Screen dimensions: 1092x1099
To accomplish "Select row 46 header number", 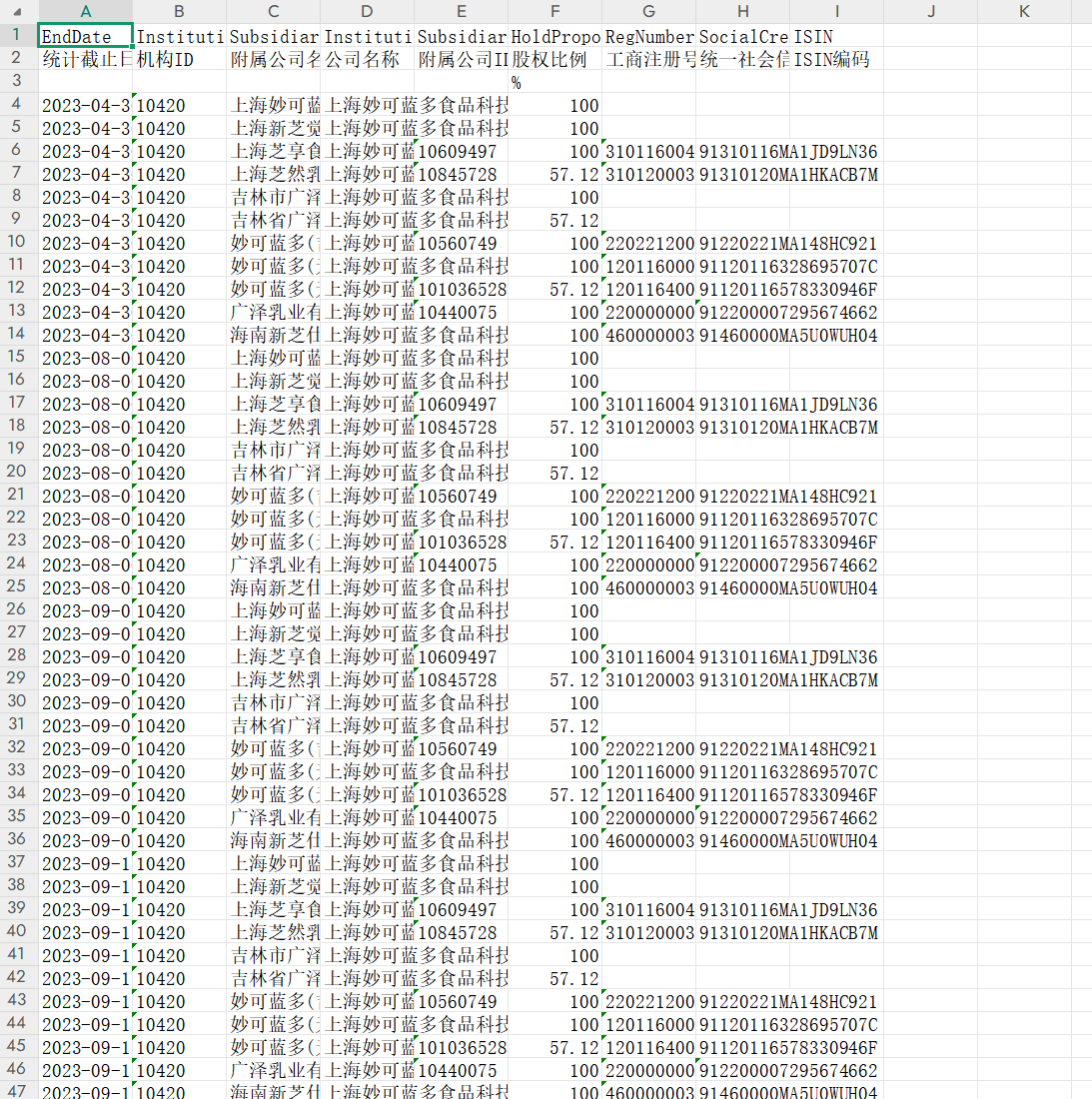I will click(x=17, y=1069).
